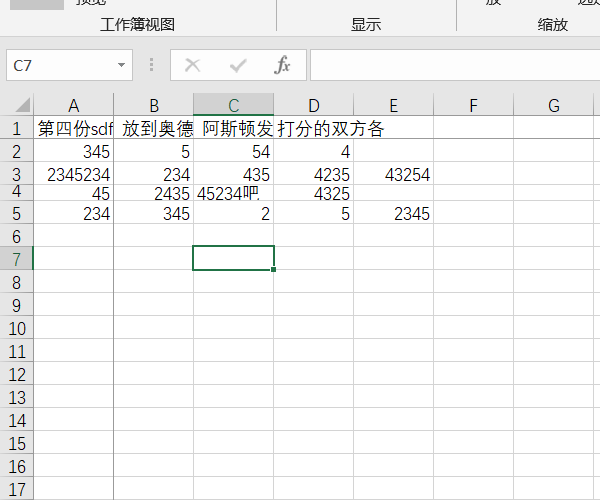Select row 3 header
The width and height of the screenshot is (600, 500).
tap(16, 174)
